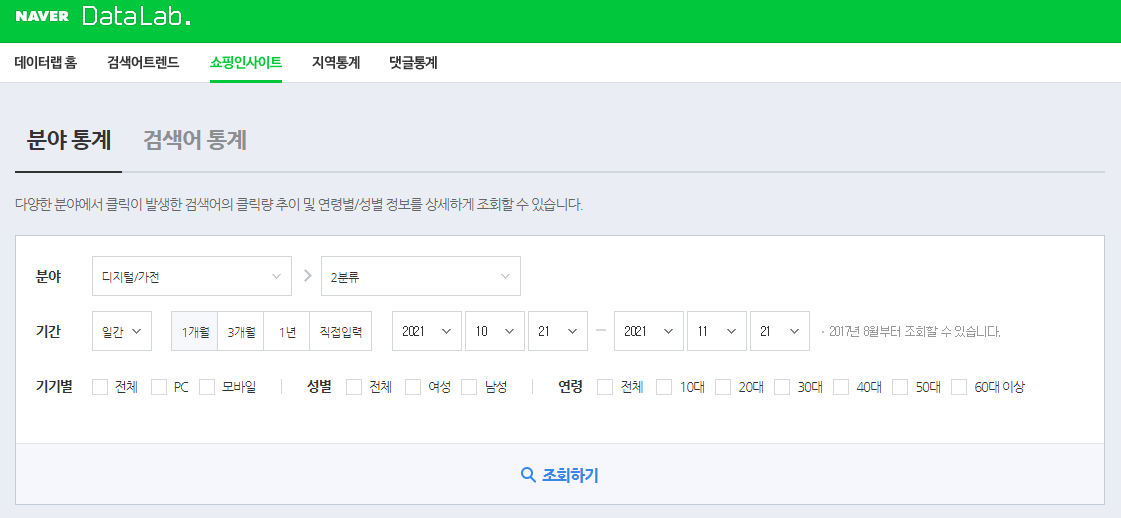The width and height of the screenshot is (1121, 518).
Task: Click the 다양한 분야에서 description text
Action: point(299,206)
